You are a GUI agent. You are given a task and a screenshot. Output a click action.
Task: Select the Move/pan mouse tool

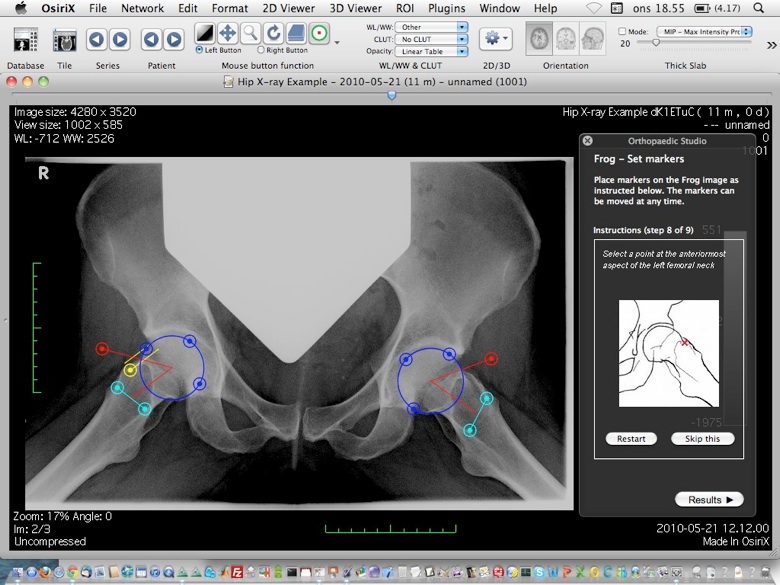[227, 33]
